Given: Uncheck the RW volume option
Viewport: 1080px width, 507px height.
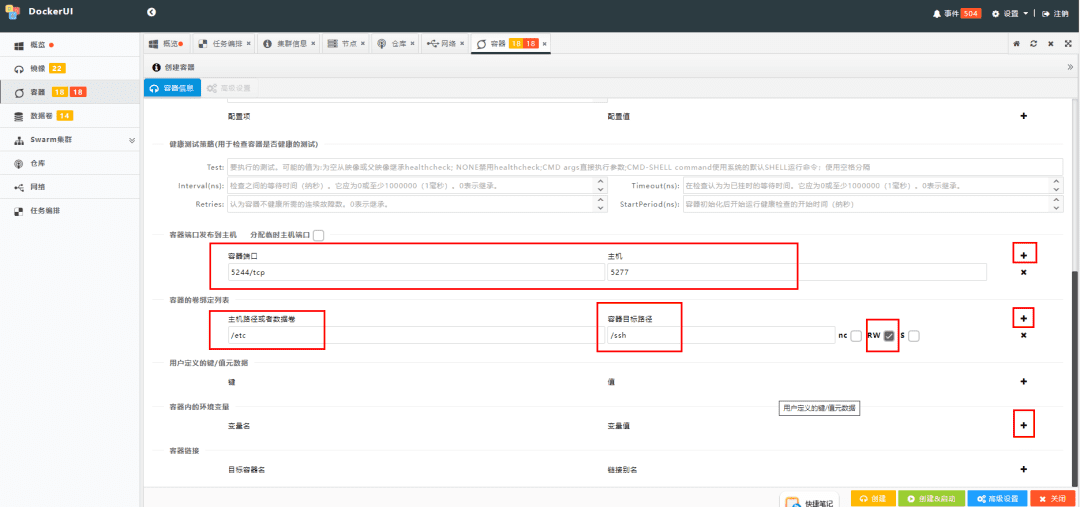Looking at the screenshot, I should coord(888,336).
